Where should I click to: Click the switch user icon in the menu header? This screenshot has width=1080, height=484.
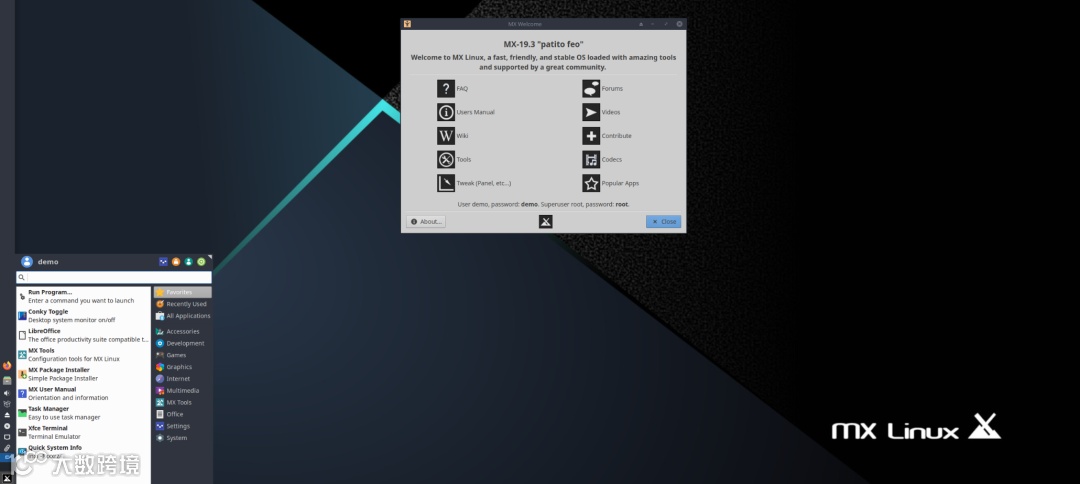(188, 262)
